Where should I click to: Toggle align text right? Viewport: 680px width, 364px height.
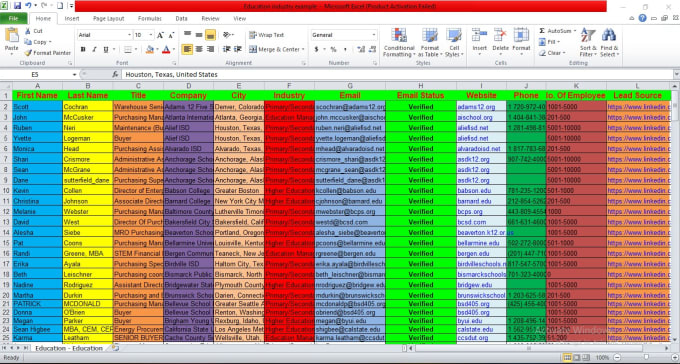click(211, 49)
